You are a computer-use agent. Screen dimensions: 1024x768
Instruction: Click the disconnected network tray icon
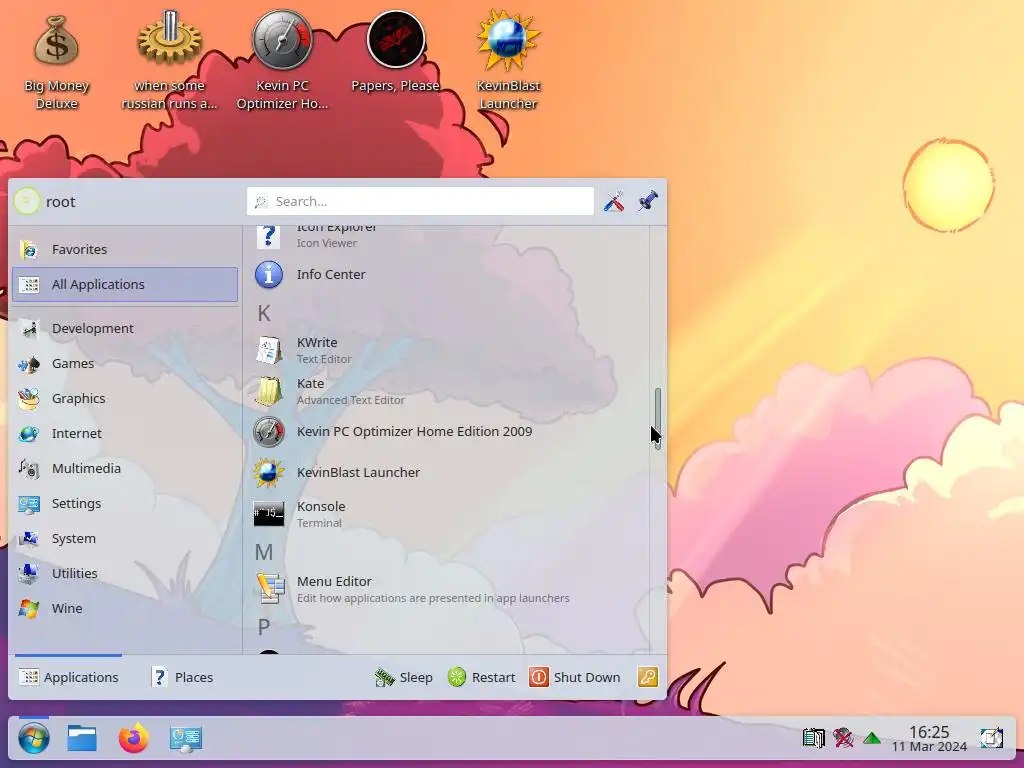click(x=843, y=739)
